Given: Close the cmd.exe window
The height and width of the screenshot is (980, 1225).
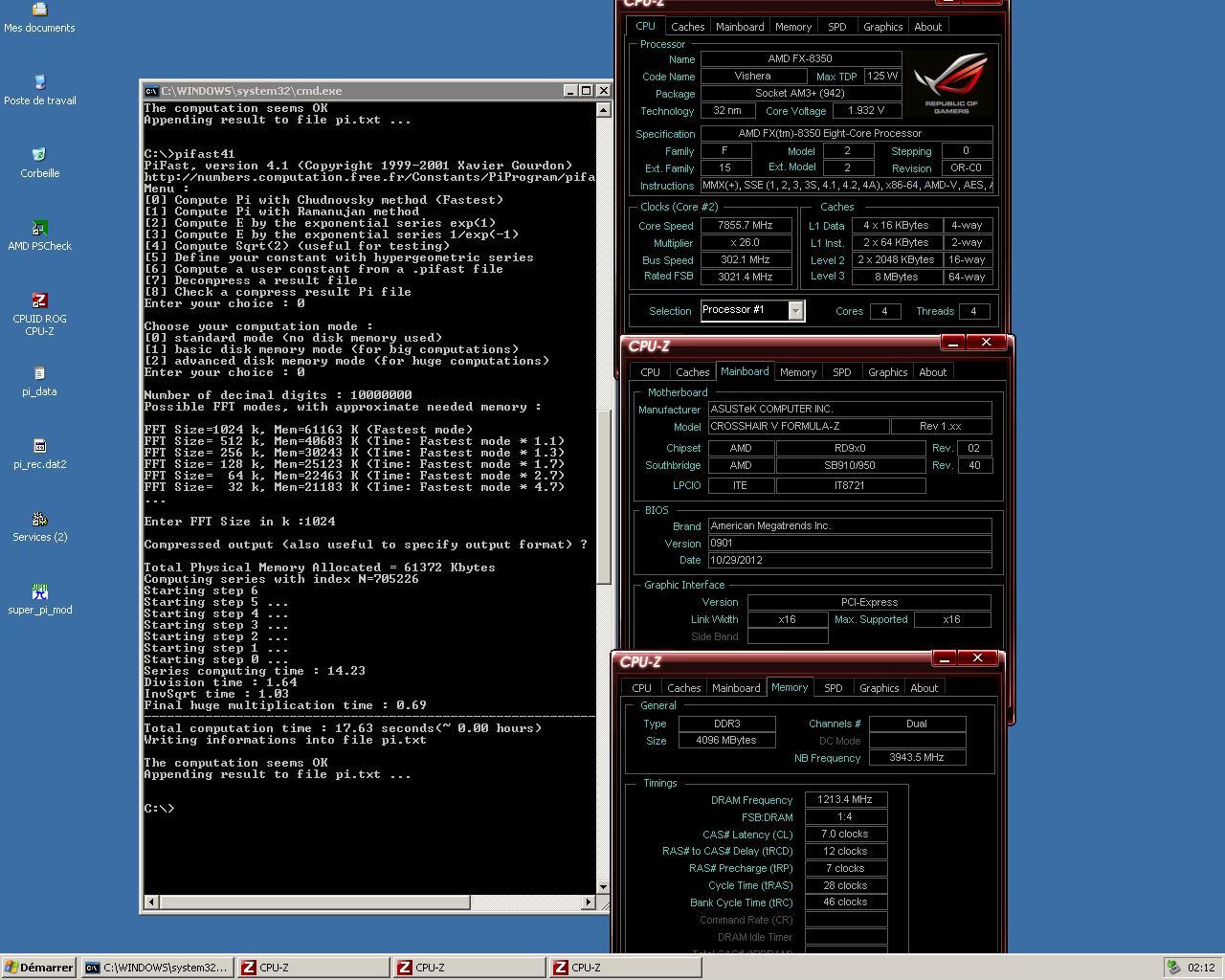Looking at the screenshot, I should coord(603,90).
